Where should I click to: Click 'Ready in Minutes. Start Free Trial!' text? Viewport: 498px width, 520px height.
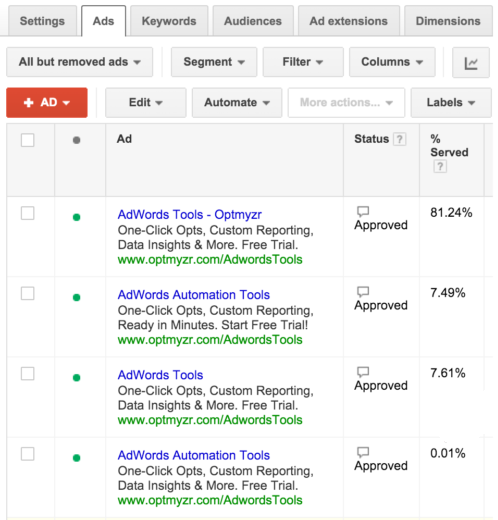(213, 325)
